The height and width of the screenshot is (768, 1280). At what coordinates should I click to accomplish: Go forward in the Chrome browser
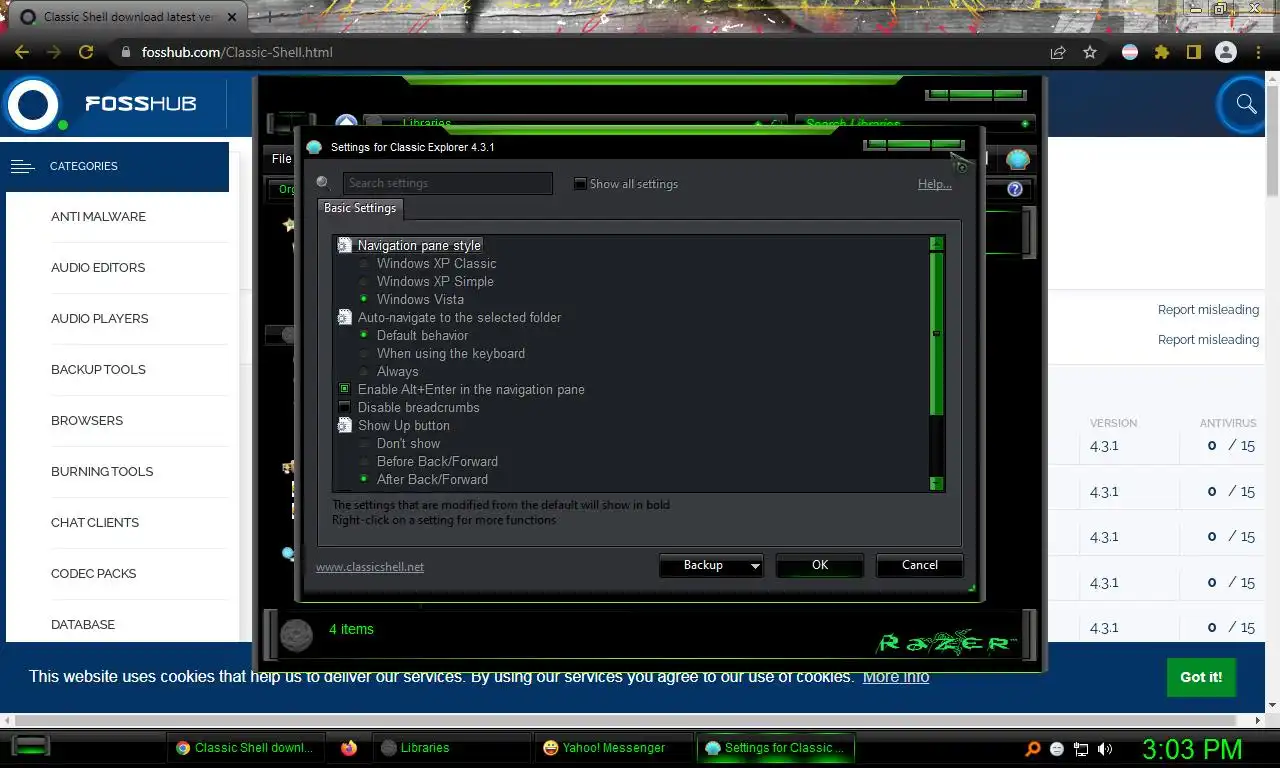click(x=54, y=52)
